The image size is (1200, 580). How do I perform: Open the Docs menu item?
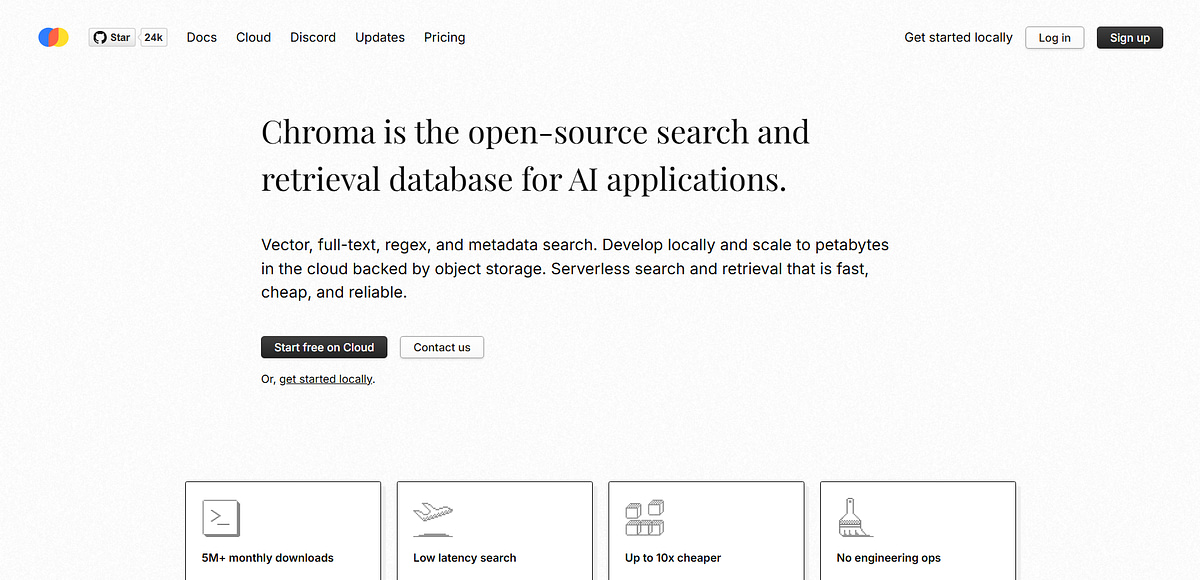(x=201, y=37)
